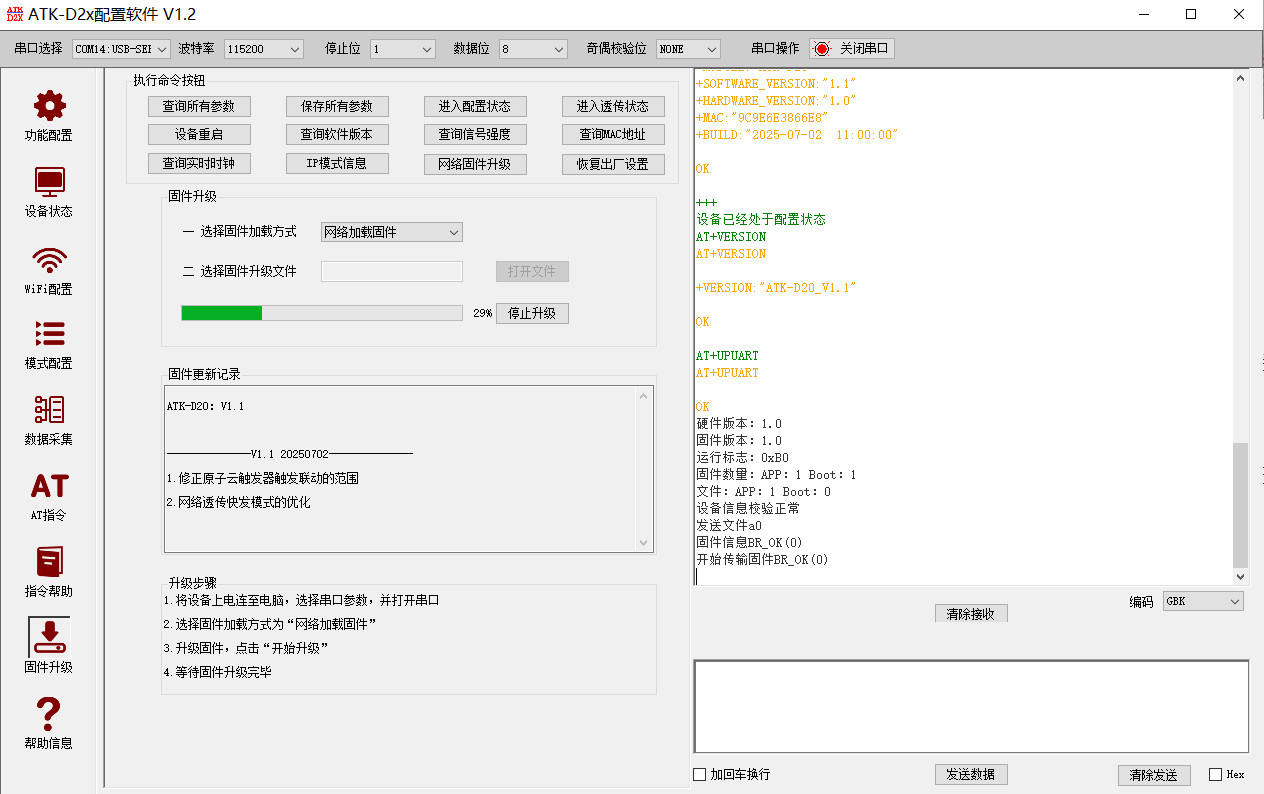Viewport: 1264px width, 794px height.
Task: Expand the 奇偶校验位 NONE dropdown
Action: tap(688, 48)
